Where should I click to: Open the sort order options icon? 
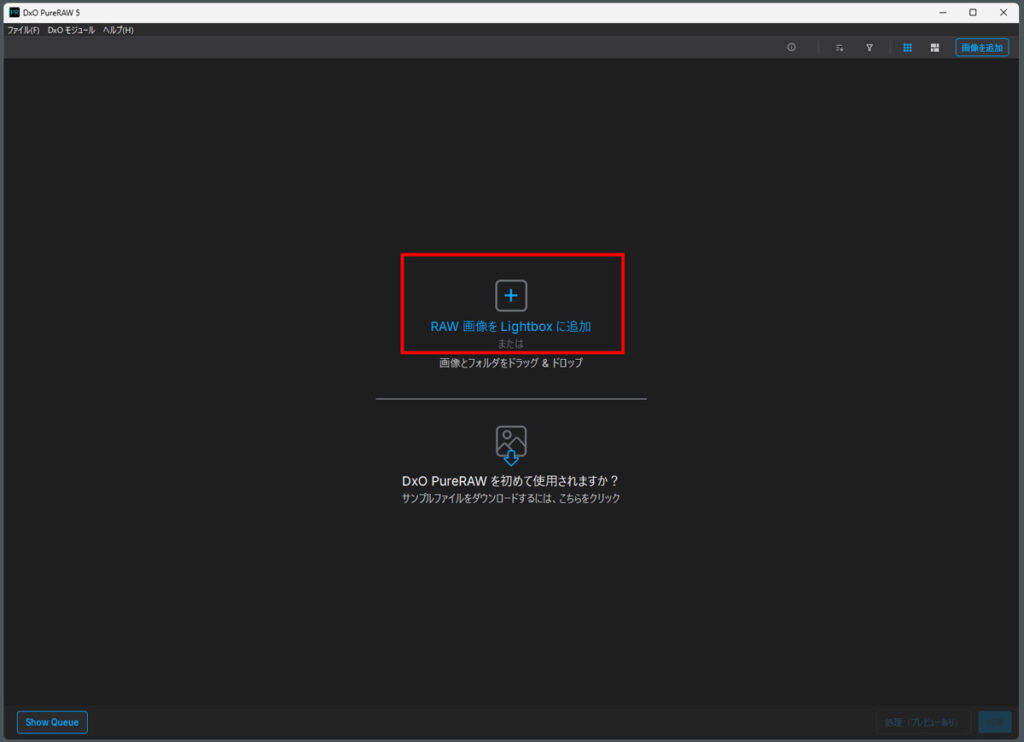[x=839, y=48]
